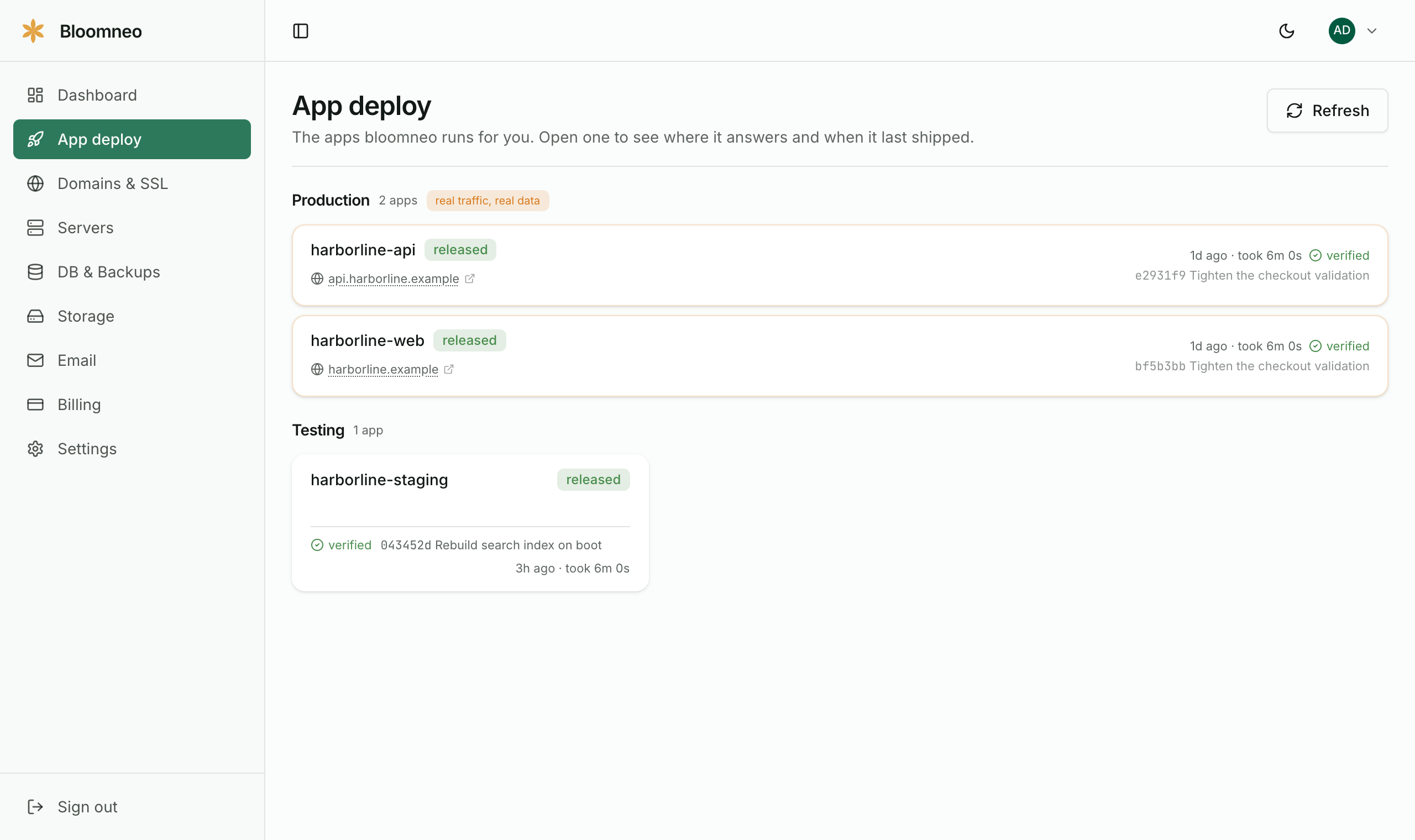Viewport: 1415px width, 840px height.
Task: Open the Storage page
Action: [132, 316]
